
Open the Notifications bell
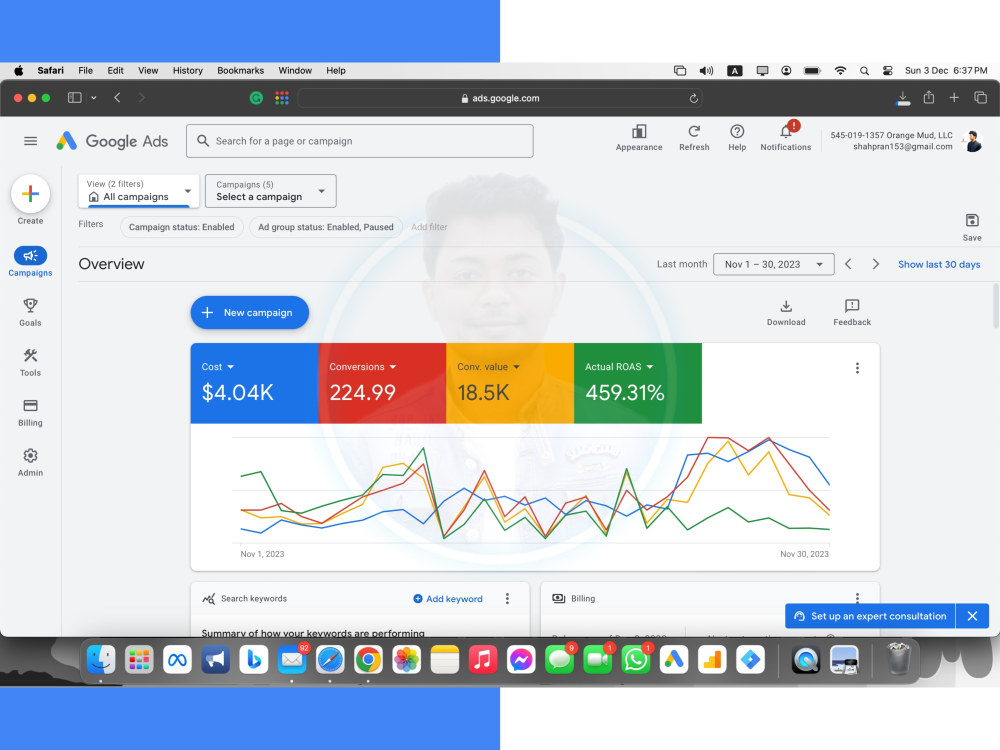[786, 138]
